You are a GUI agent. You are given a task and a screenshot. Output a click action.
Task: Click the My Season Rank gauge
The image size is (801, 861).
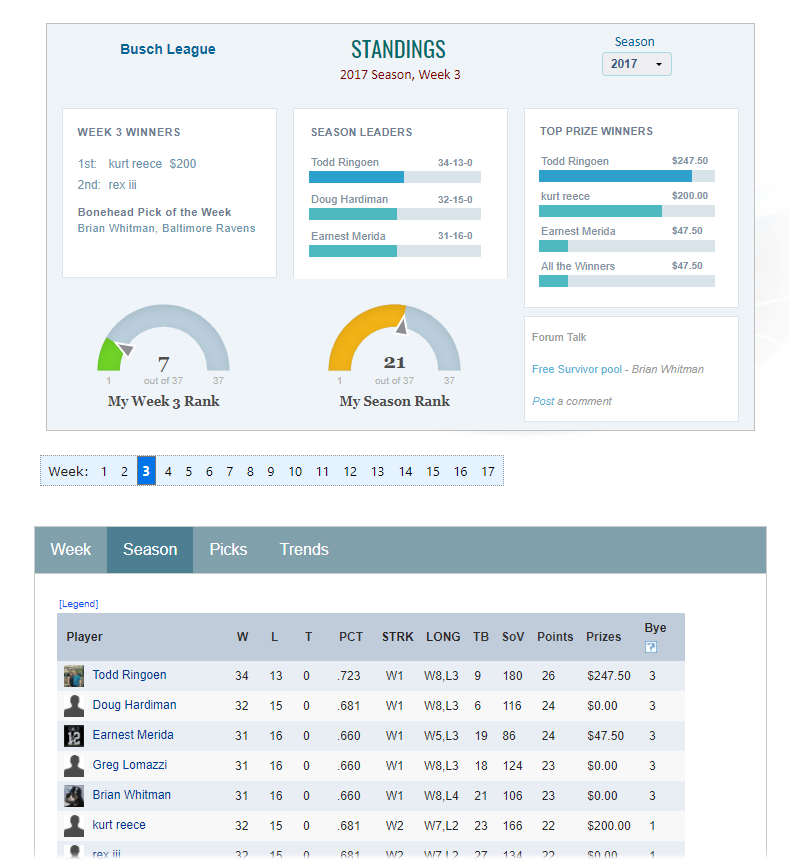394,344
